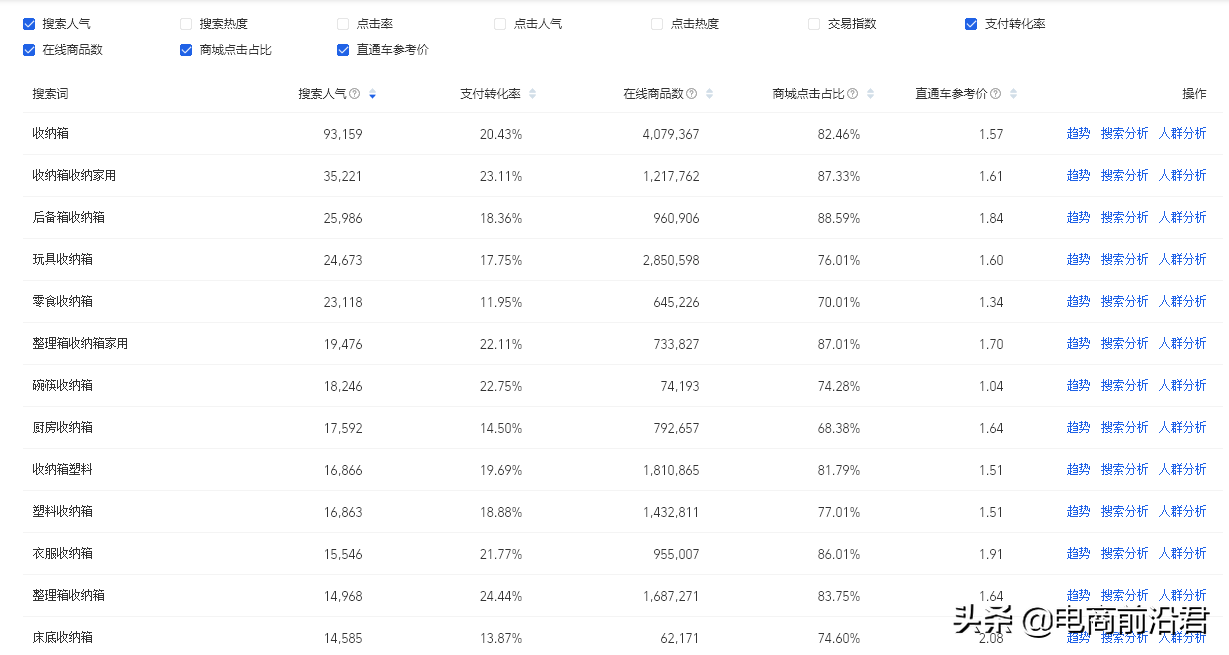The width and height of the screenshot is (1229, 655).
Task: Enable the 交易指数 checkbox
Action: pos(813,22)
